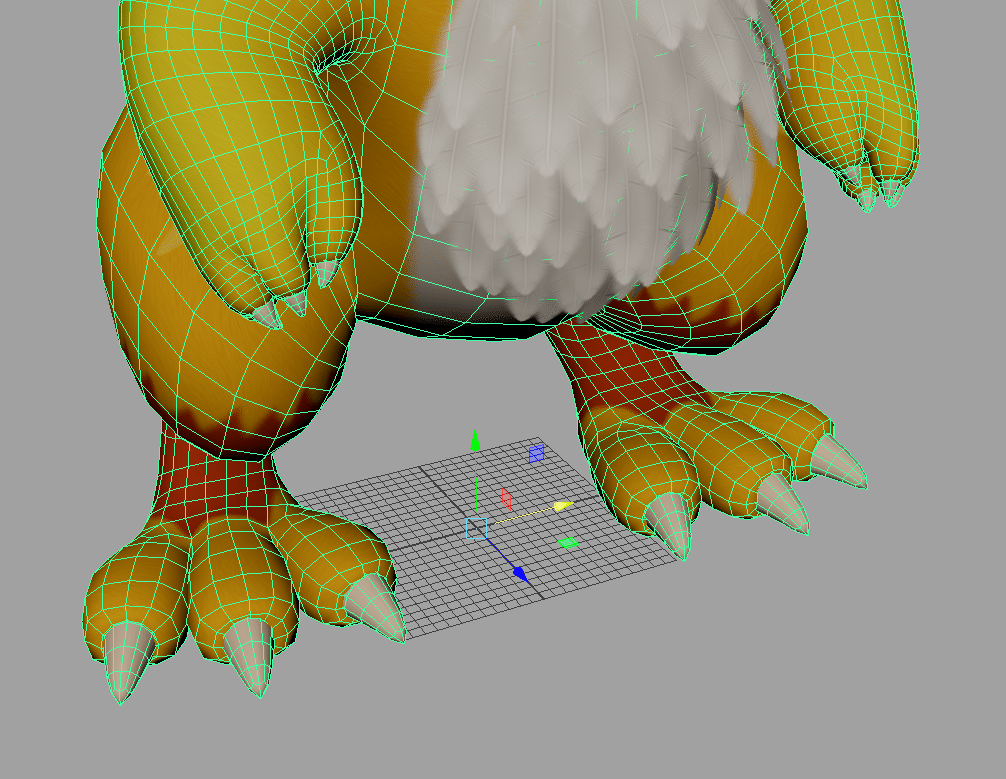The height and width of the screenshot is (779, 1006).
Task: Click the blue plane handle of manipulator
Action: [x=536, y=453]
